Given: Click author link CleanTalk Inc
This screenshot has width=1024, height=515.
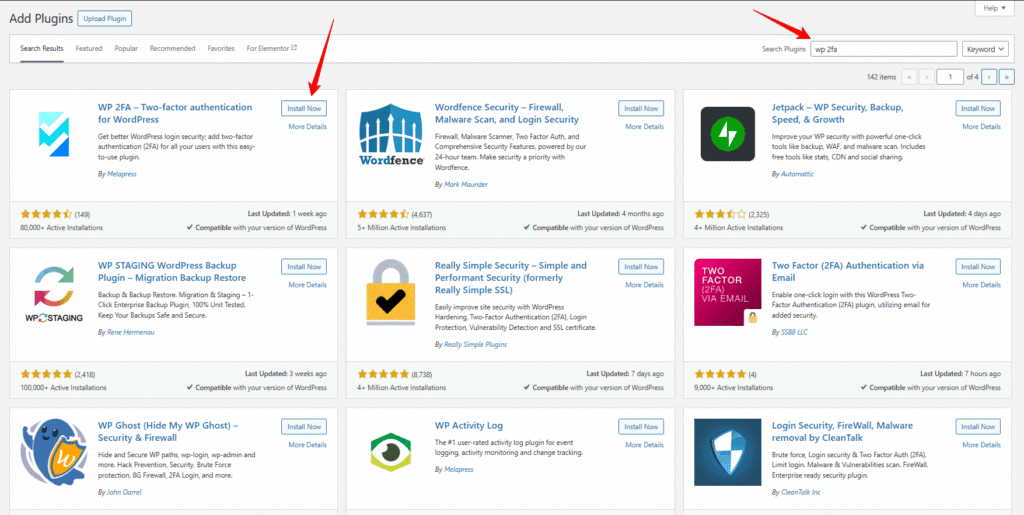Looking at the screenshot, I should point(801,492).
